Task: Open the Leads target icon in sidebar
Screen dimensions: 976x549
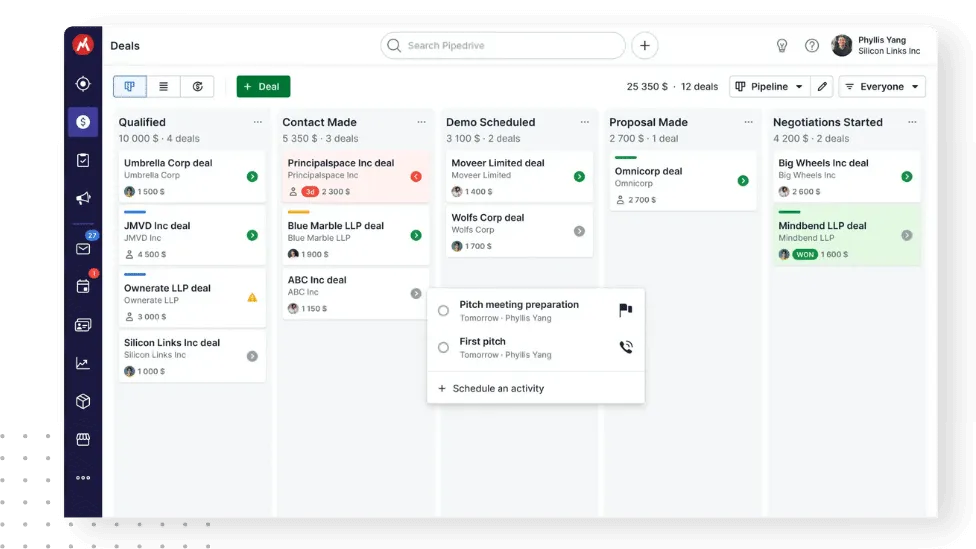Action: click(83, 83)
